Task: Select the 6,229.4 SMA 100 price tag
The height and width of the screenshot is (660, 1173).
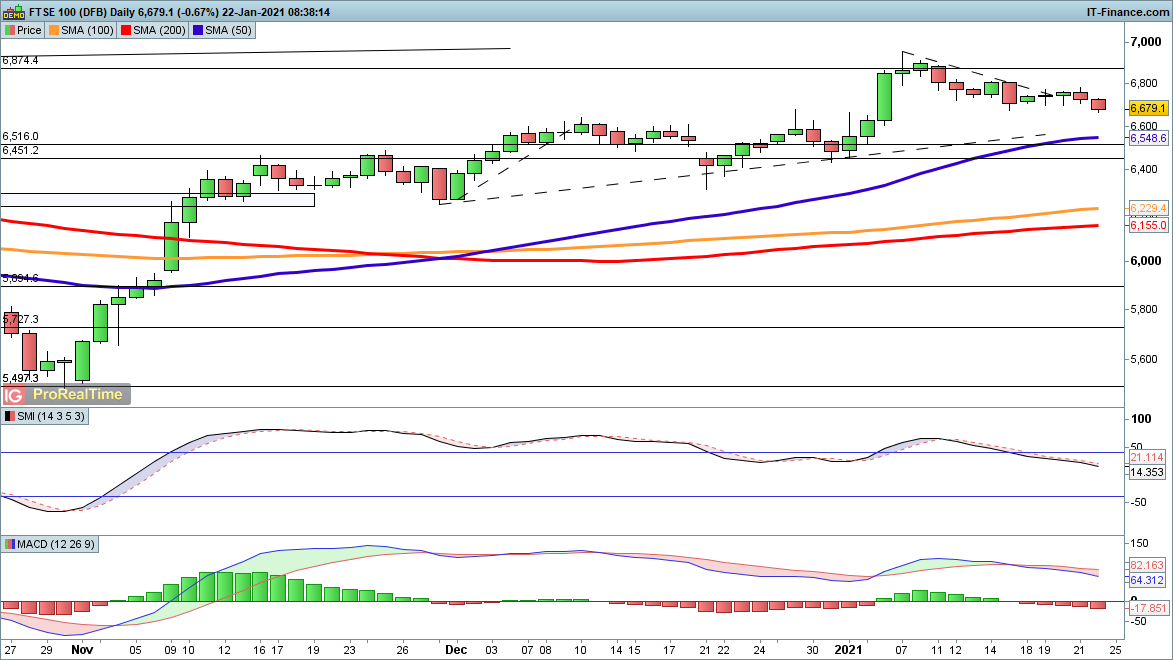Action: point(1148,207)
